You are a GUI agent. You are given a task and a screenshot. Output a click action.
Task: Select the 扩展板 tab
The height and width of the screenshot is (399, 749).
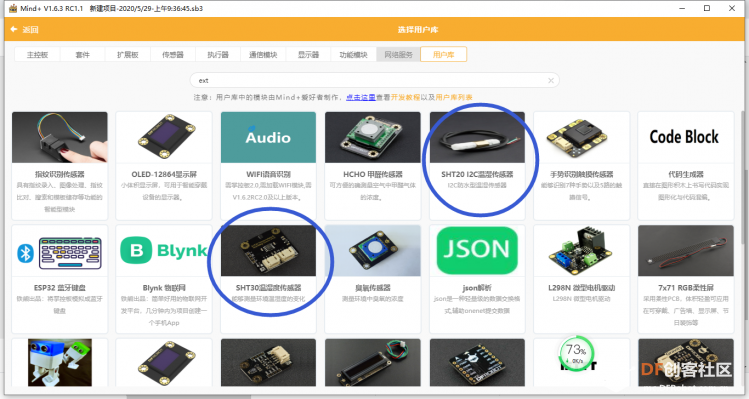coord(128,54)
